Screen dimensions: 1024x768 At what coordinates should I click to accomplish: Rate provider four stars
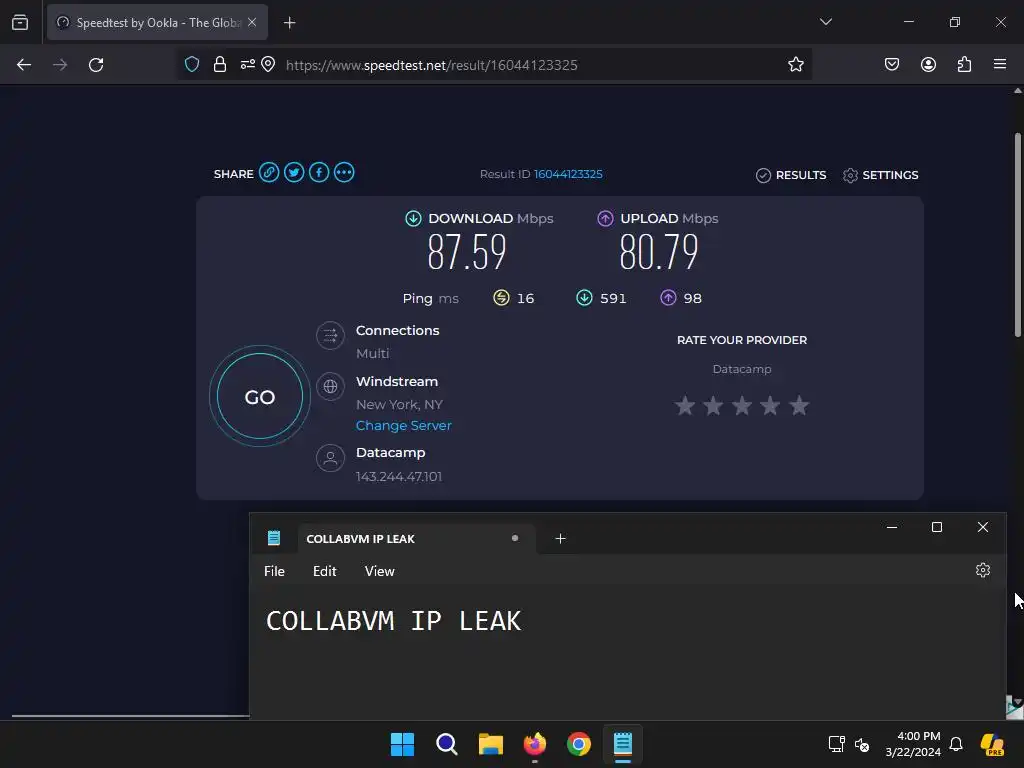(771, 406)
